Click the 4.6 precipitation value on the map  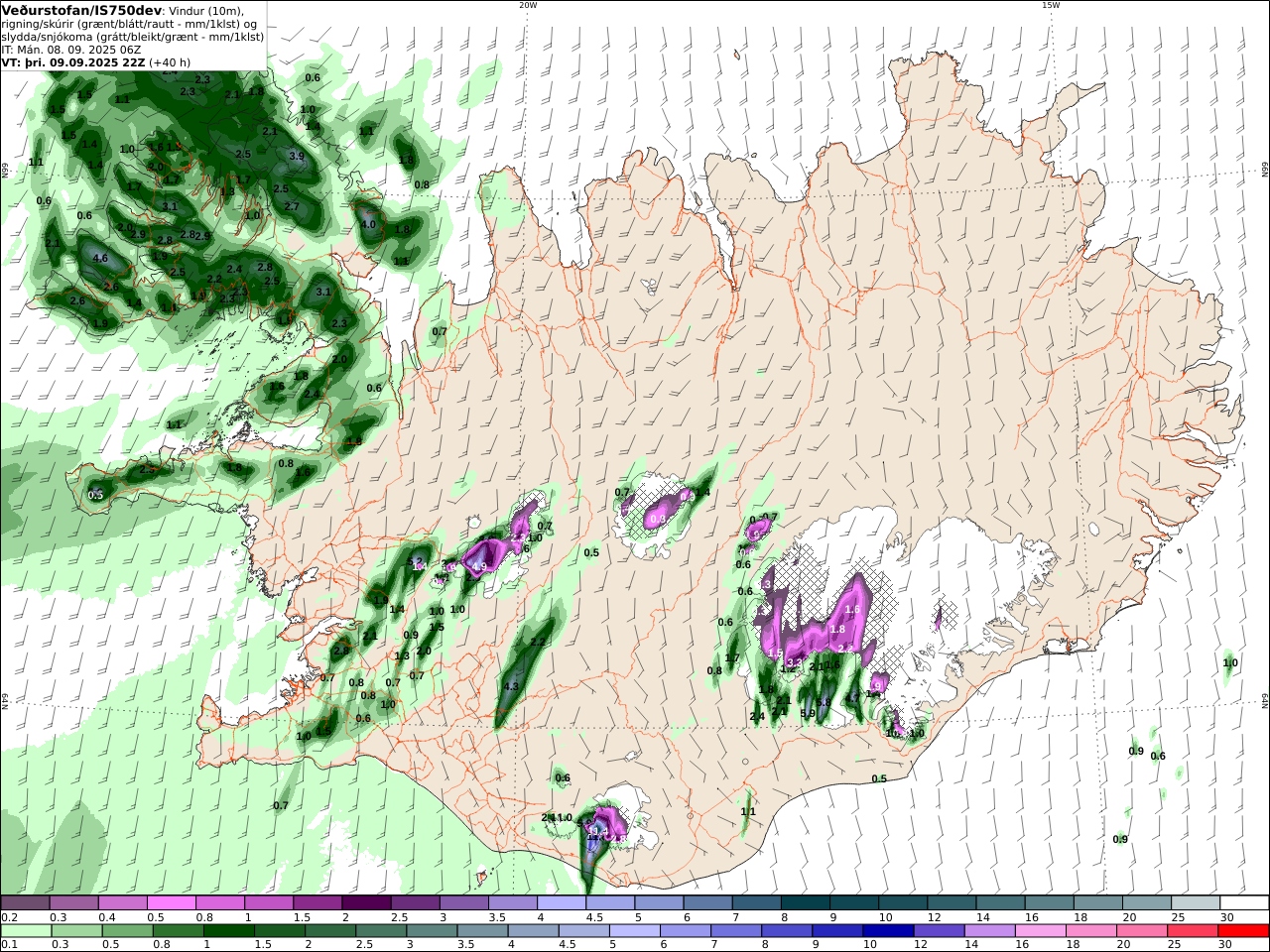(x=100, y=258)
